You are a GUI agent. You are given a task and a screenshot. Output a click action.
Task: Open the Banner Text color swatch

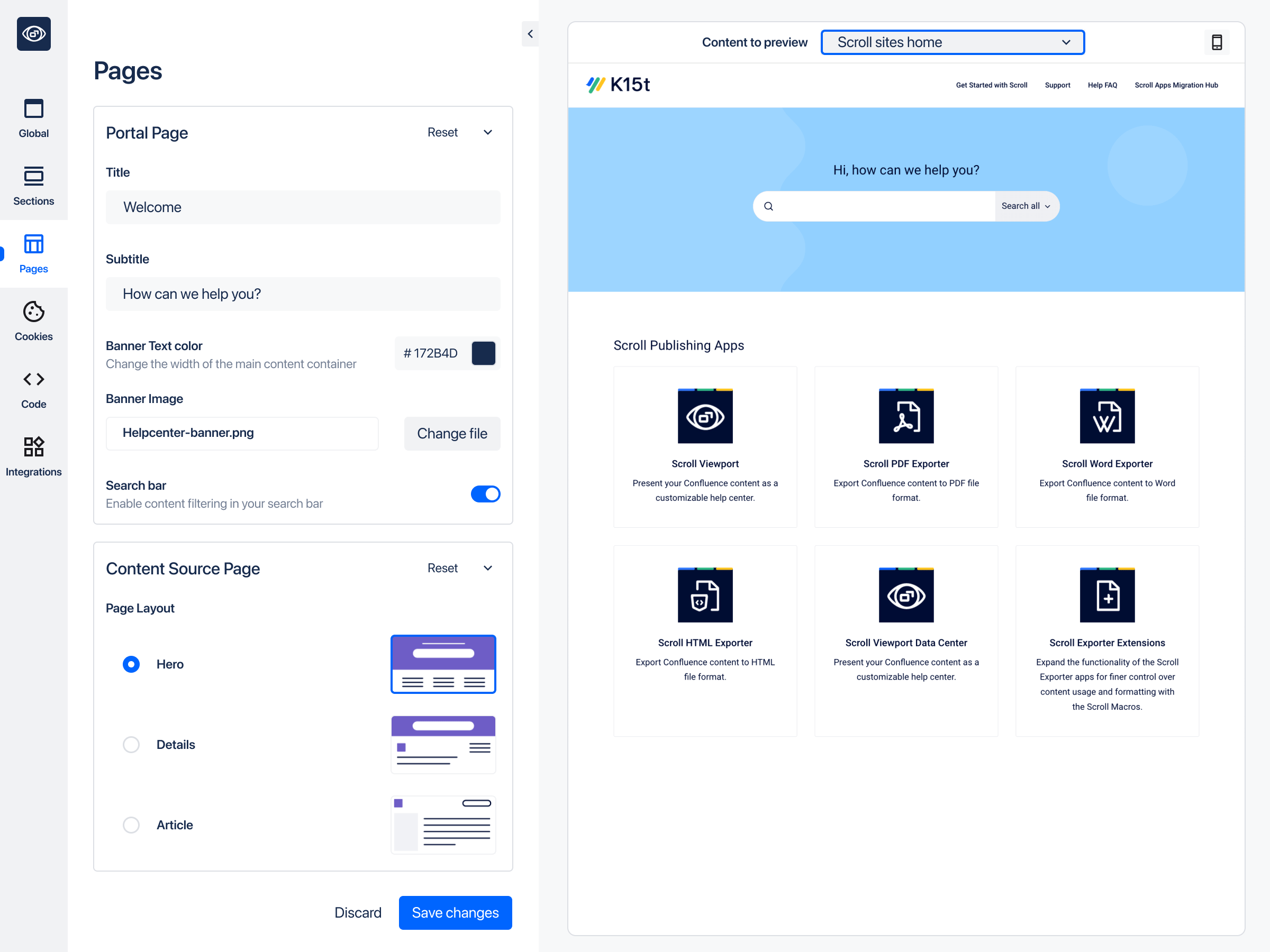pos(484,353)
